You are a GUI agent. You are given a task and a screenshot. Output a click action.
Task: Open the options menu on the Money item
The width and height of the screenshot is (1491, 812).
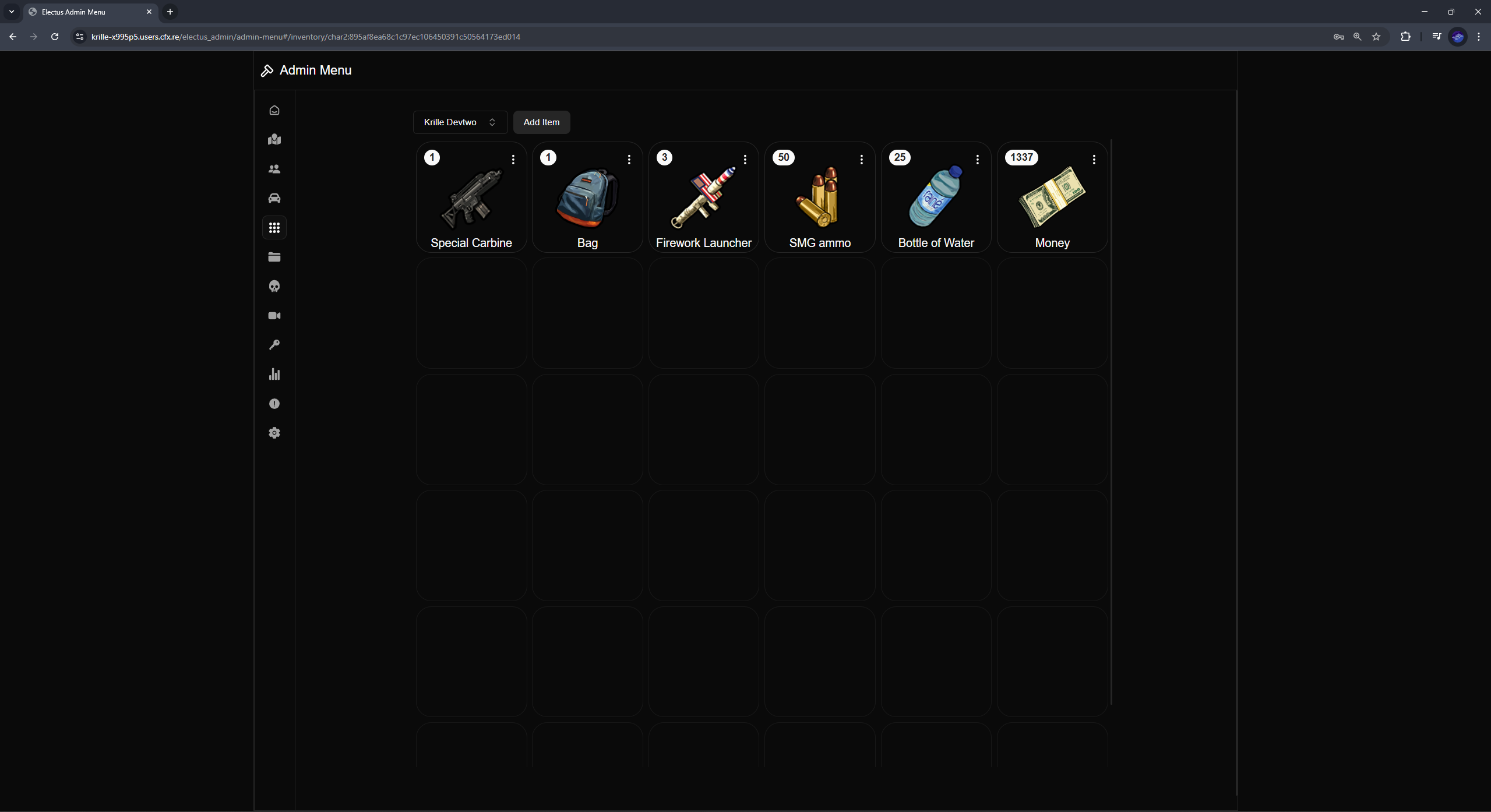pyautogui.click(x=1094, y=159)
